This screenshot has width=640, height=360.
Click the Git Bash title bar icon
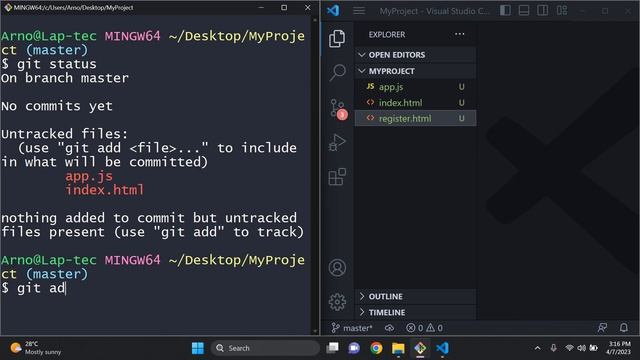point(8,7)
